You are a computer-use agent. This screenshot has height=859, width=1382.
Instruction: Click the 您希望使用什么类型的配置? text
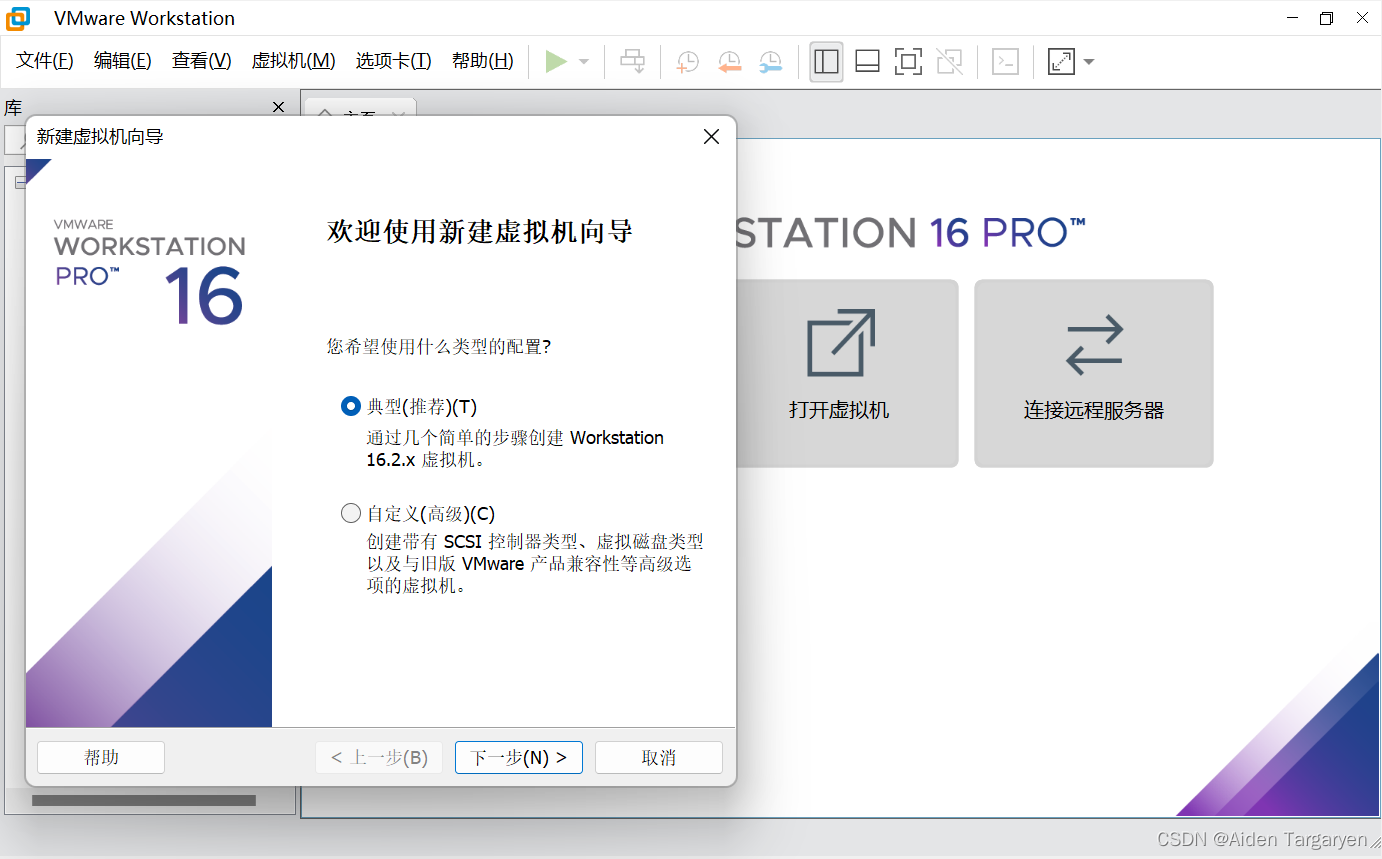[439, 346]
